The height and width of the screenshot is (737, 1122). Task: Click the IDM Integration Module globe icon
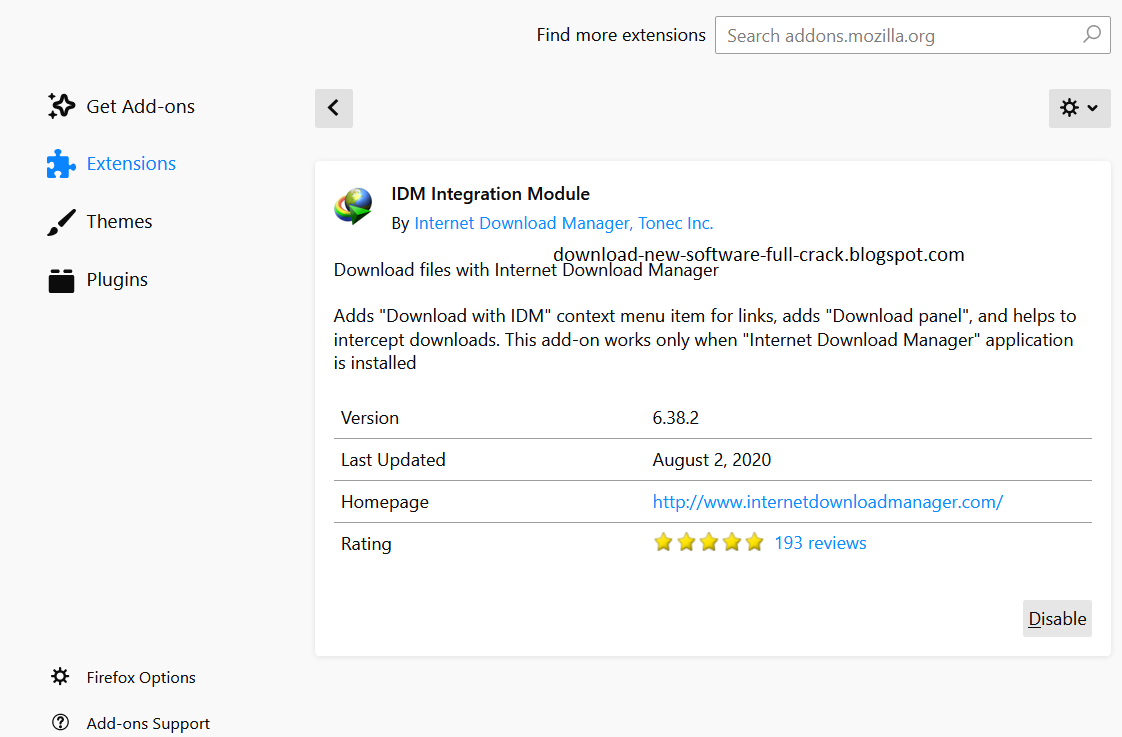(x=353, y=206)
